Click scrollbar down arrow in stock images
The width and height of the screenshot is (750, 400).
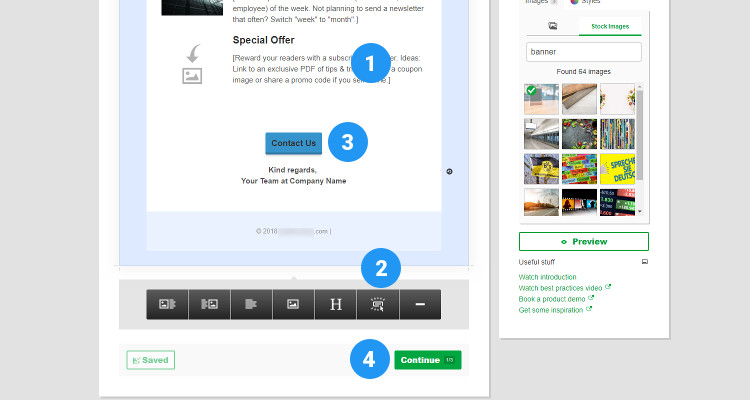point(640,211)
